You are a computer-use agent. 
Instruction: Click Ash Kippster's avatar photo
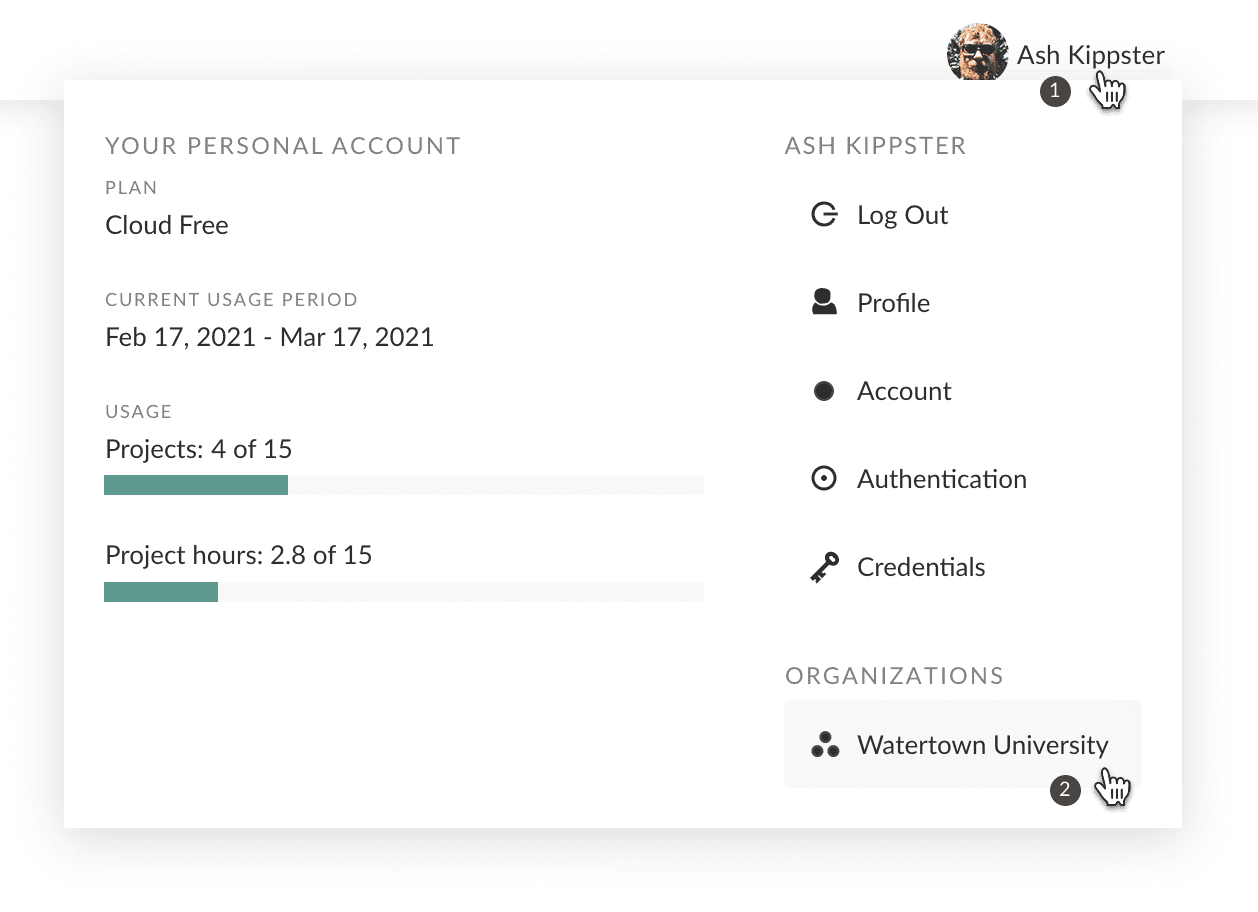point(977,51)
